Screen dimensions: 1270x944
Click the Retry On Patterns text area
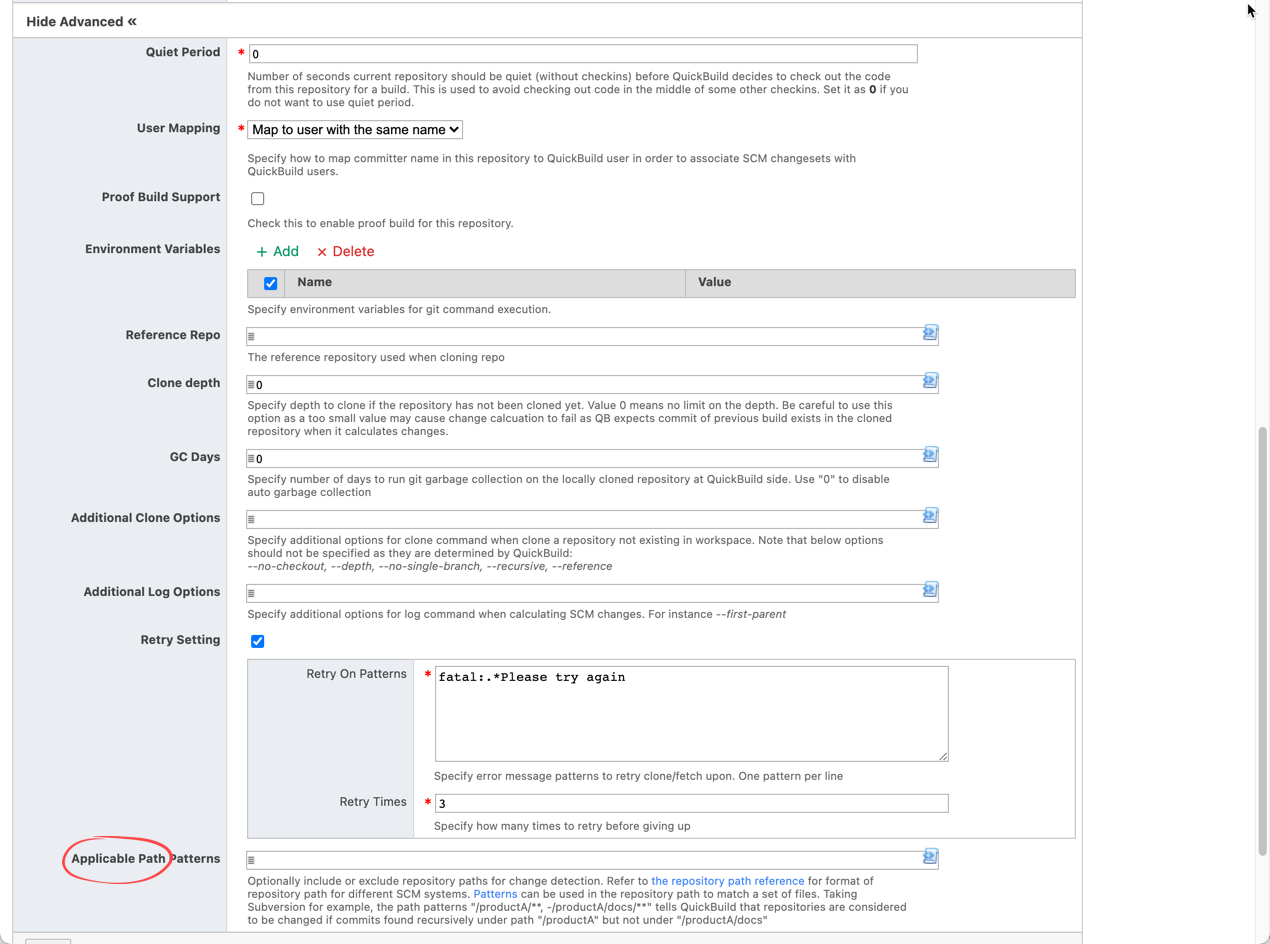point(691,714)
